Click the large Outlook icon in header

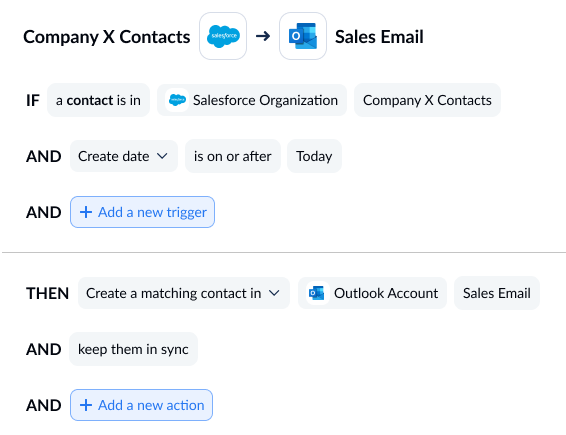(303, 36)
